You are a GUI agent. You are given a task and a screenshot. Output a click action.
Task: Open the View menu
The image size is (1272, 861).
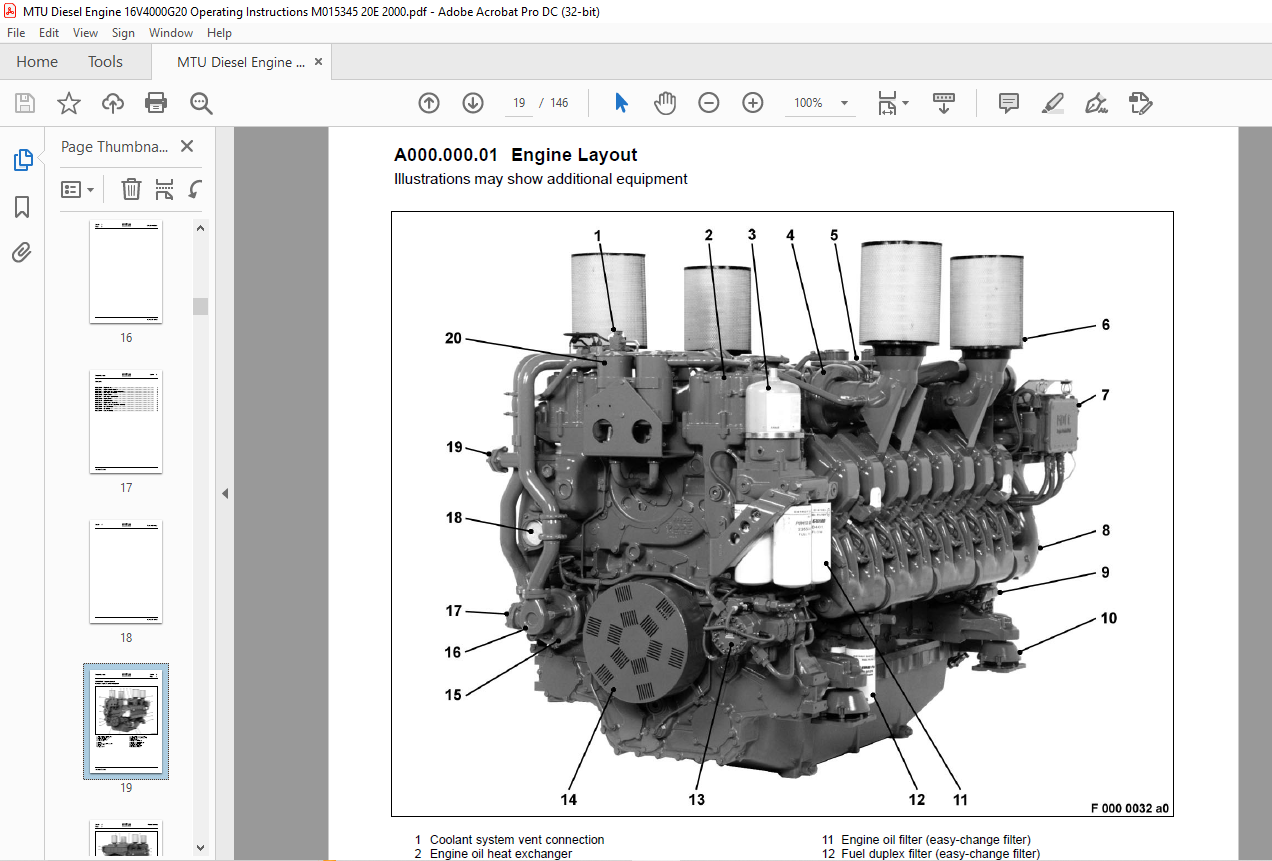[x=85, y=33]
